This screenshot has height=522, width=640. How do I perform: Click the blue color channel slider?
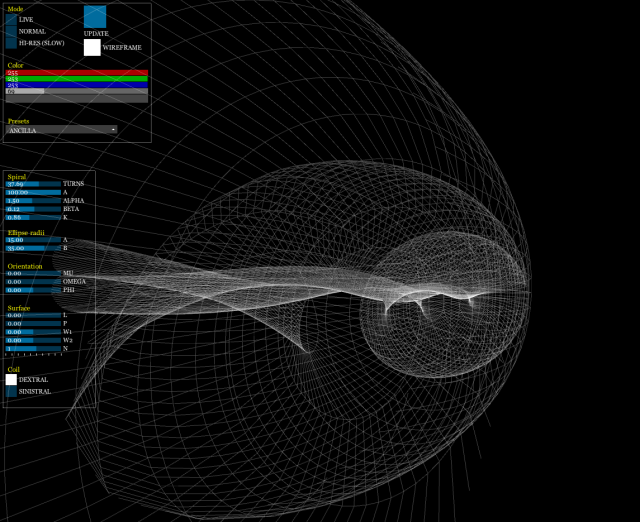pos(77,86)
